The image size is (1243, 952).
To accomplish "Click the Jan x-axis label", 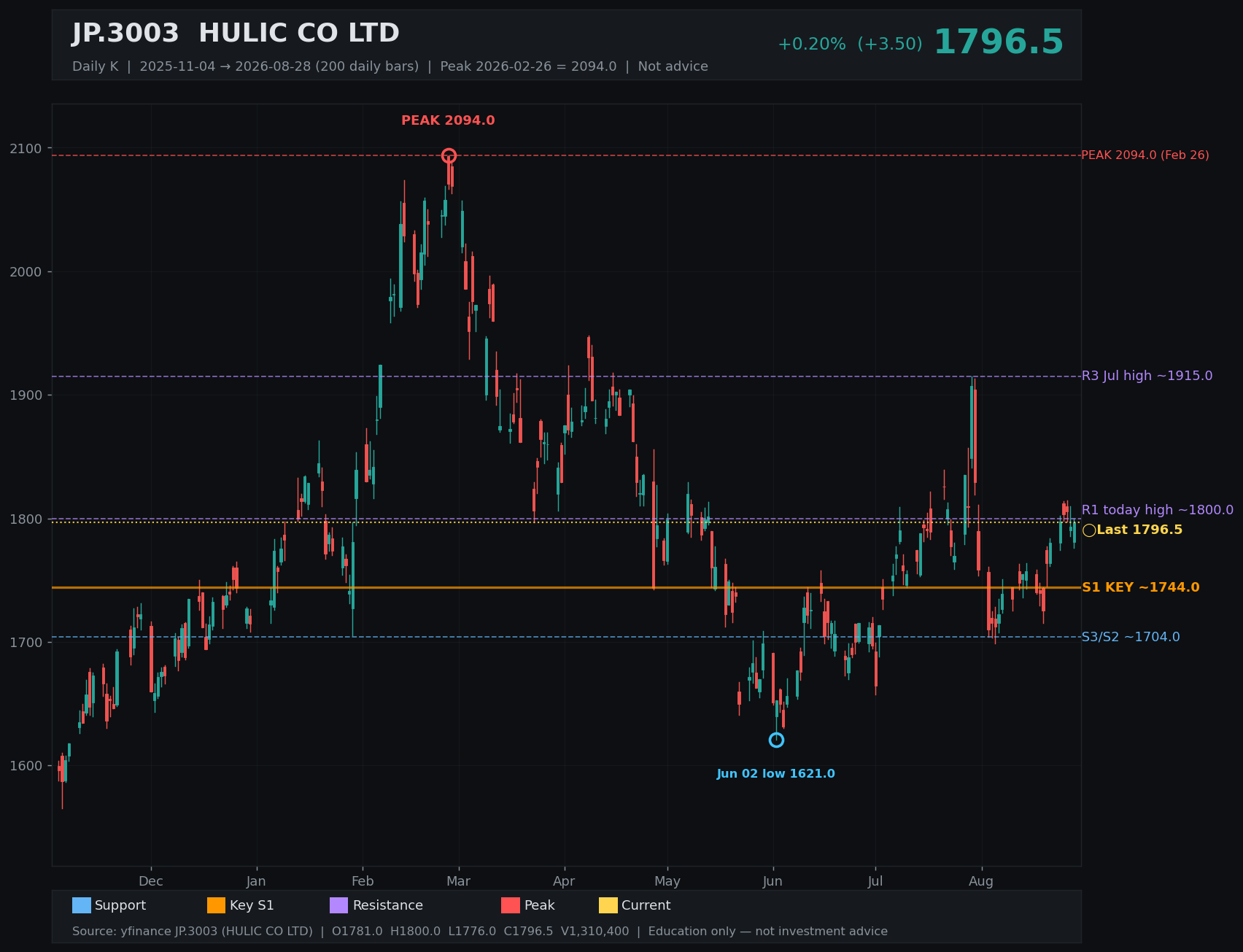I will [256, 881].
